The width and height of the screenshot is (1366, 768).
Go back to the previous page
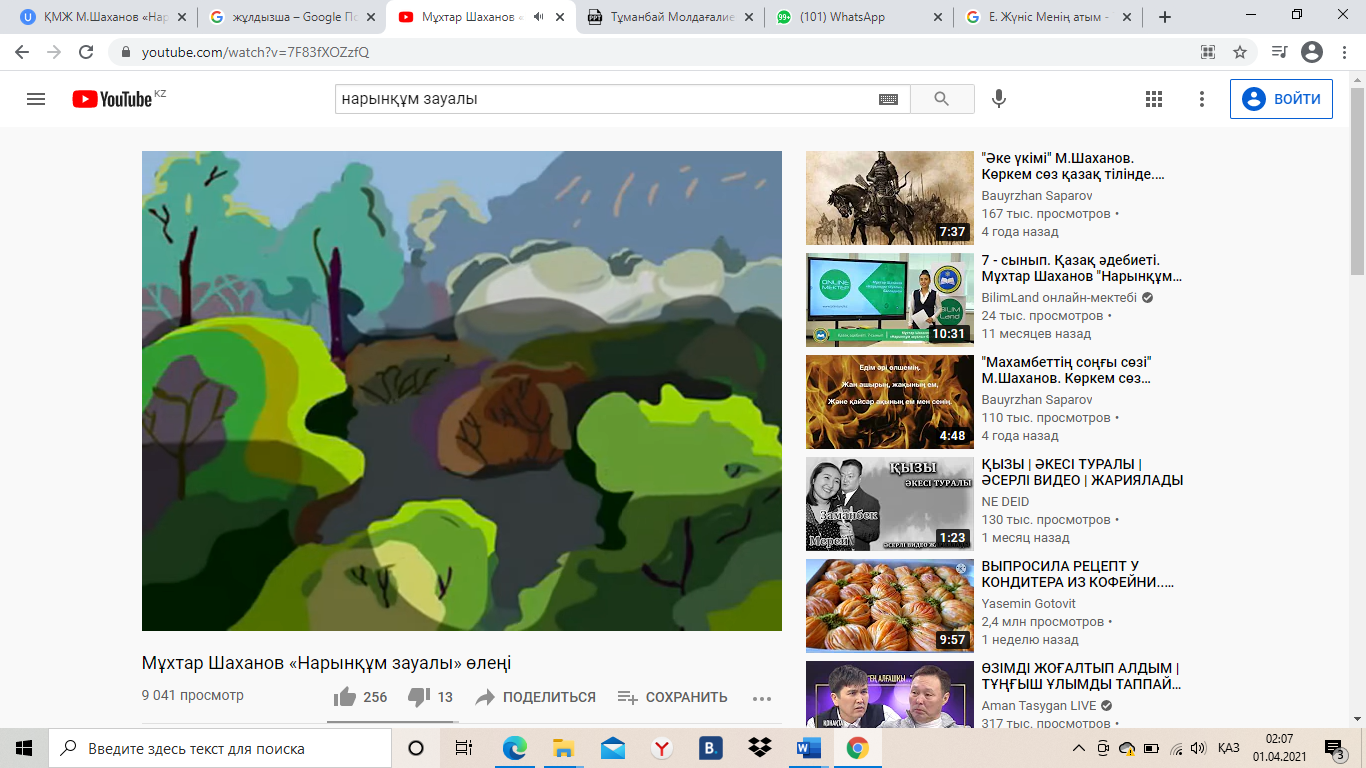[22, 52]
